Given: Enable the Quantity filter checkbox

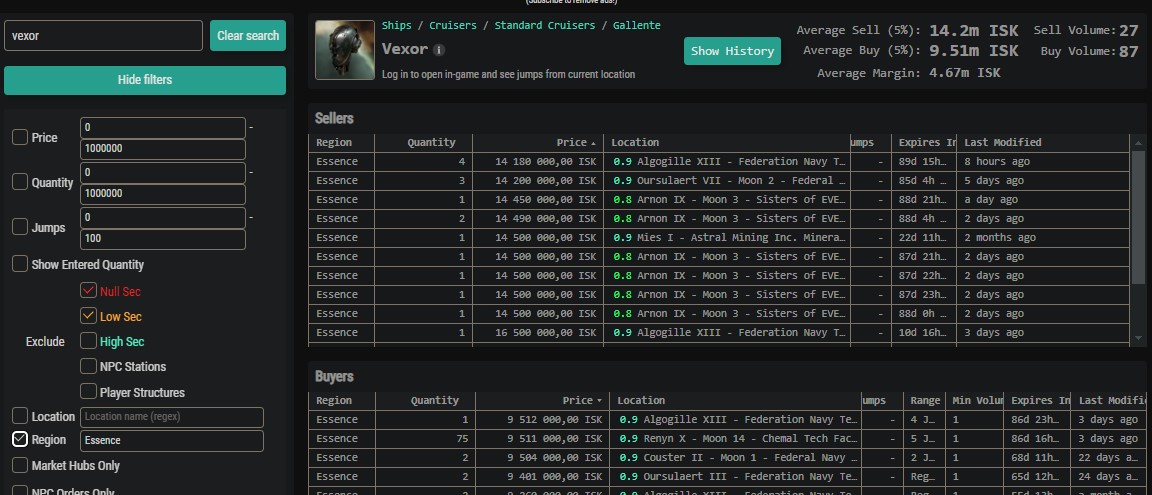Looking at the screenshot, I should (20, 183).
